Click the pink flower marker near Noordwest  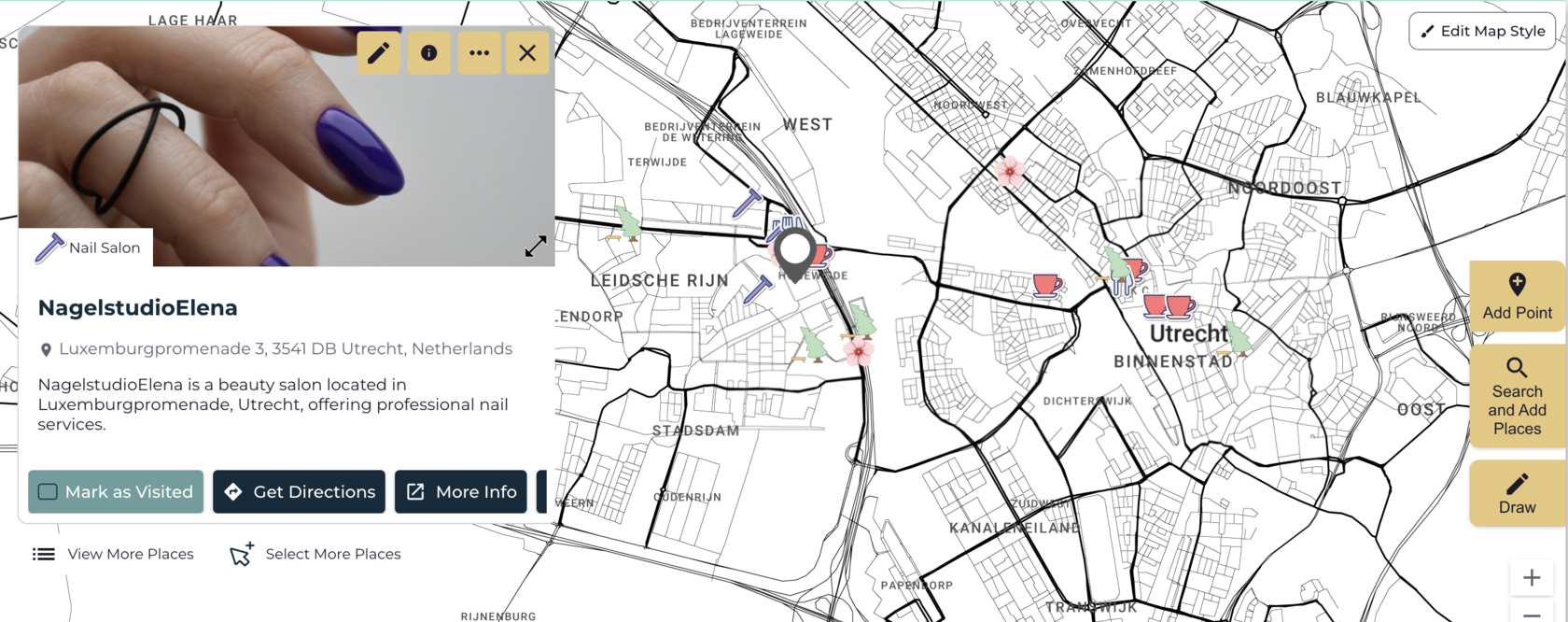[x=1009, y=171]
